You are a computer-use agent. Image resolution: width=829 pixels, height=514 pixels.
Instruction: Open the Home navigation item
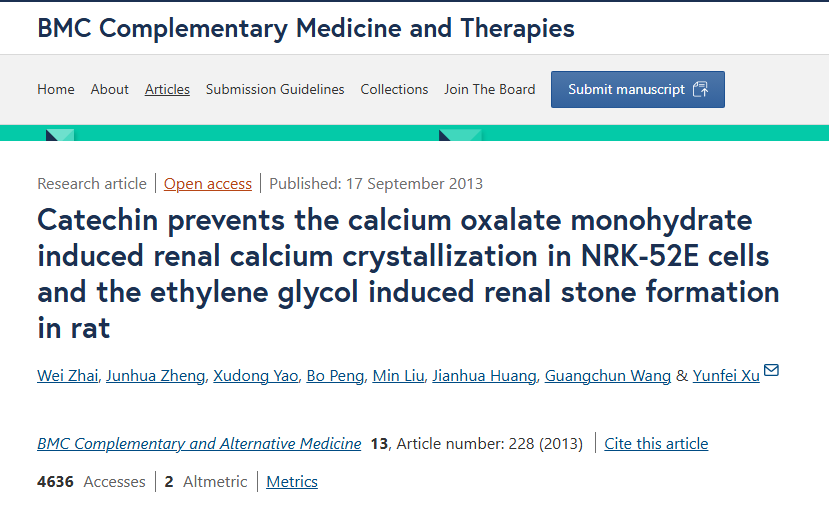click(x=56, y=89)
